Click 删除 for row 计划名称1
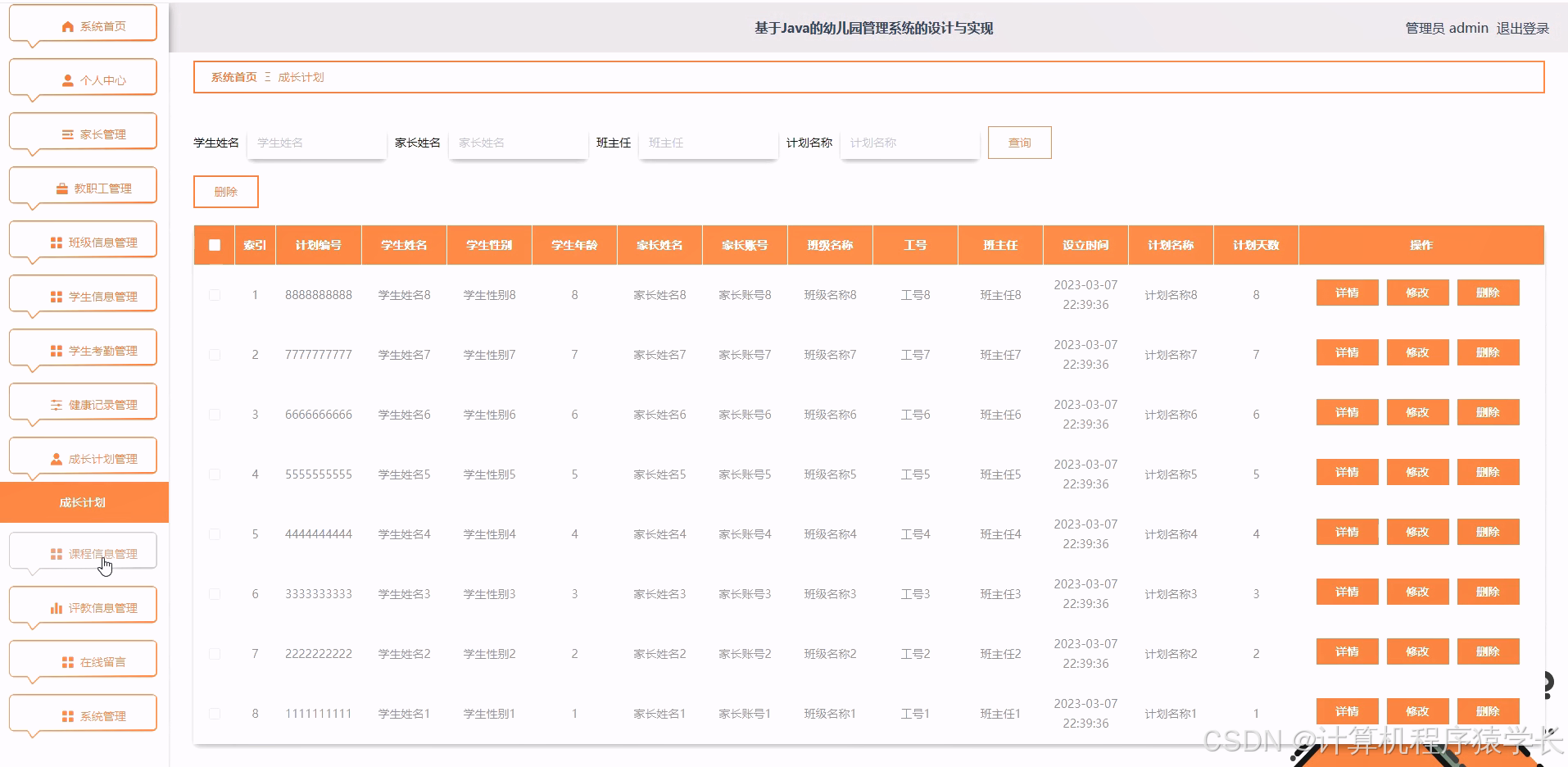 coord(1488,711)
